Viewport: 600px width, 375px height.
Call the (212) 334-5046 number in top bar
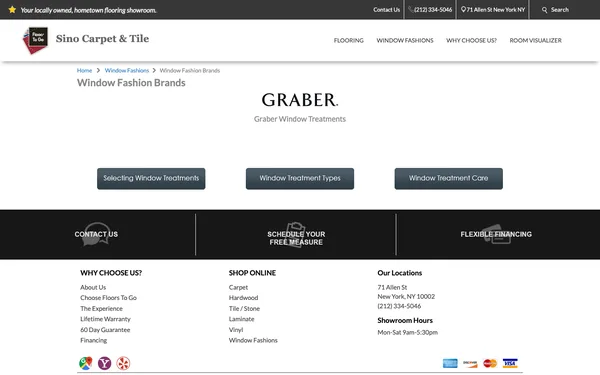(x=430, y=10)
